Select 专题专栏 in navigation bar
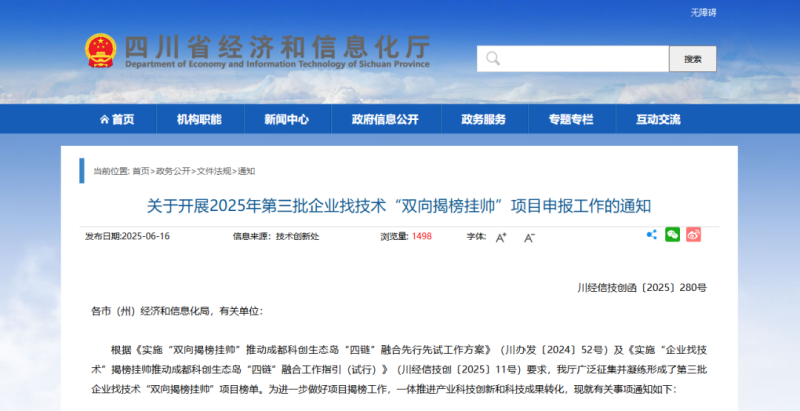Image resolution: width=800 pixels, height=411 pixels. [x=570, y=119]
